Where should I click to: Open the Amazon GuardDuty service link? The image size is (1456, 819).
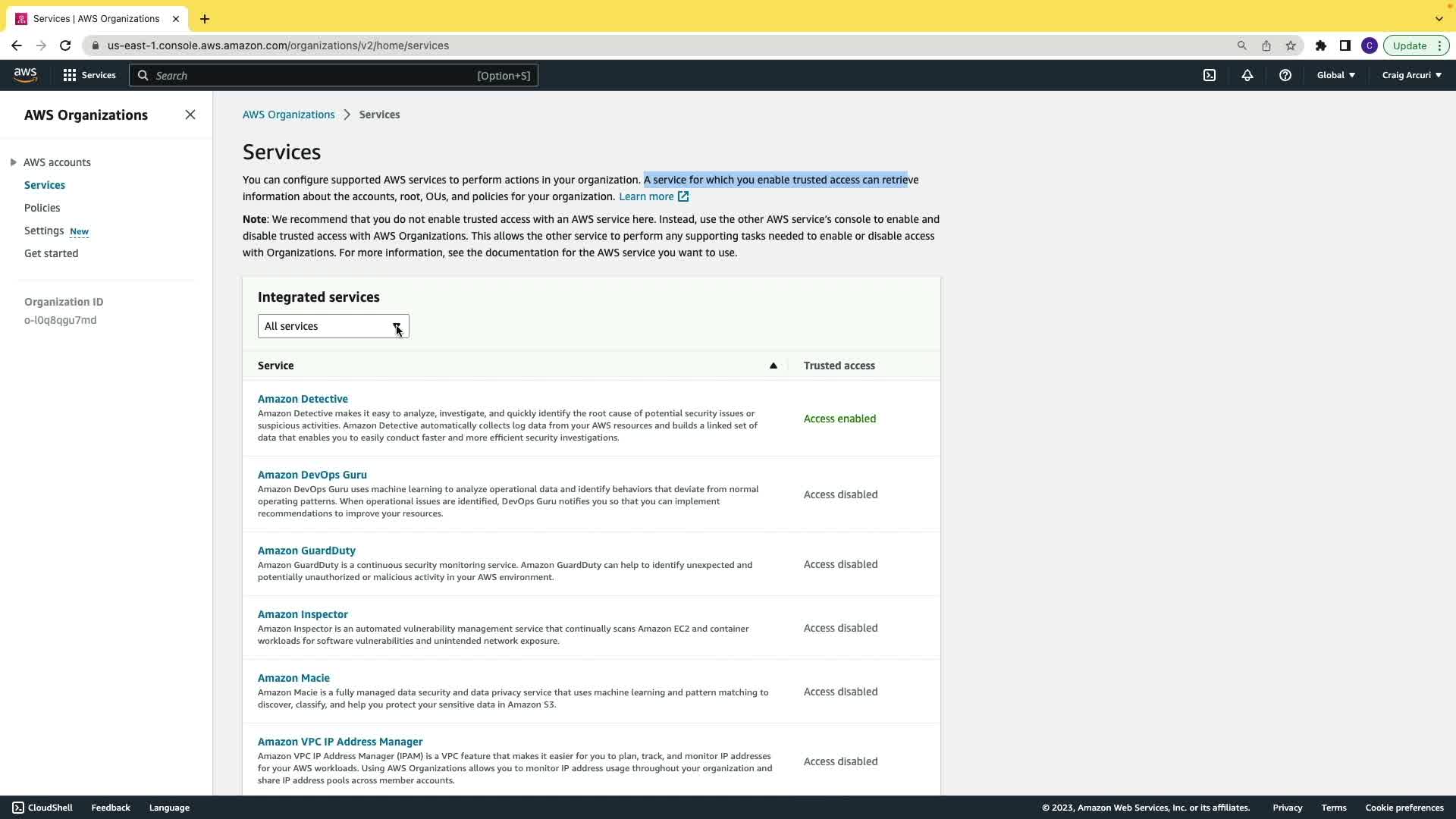click(306, 551)
